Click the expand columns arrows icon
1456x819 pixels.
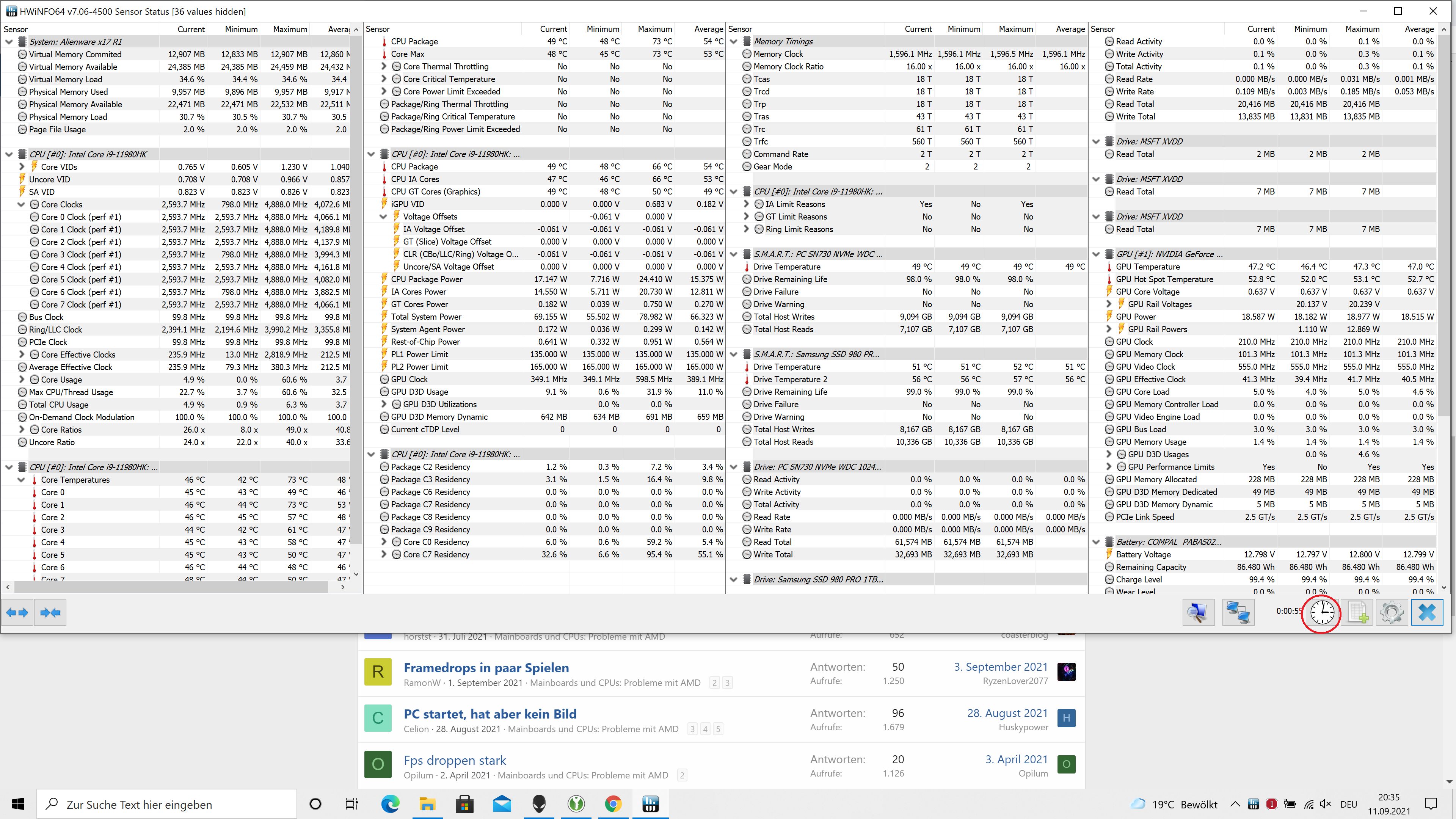(17, 613)
